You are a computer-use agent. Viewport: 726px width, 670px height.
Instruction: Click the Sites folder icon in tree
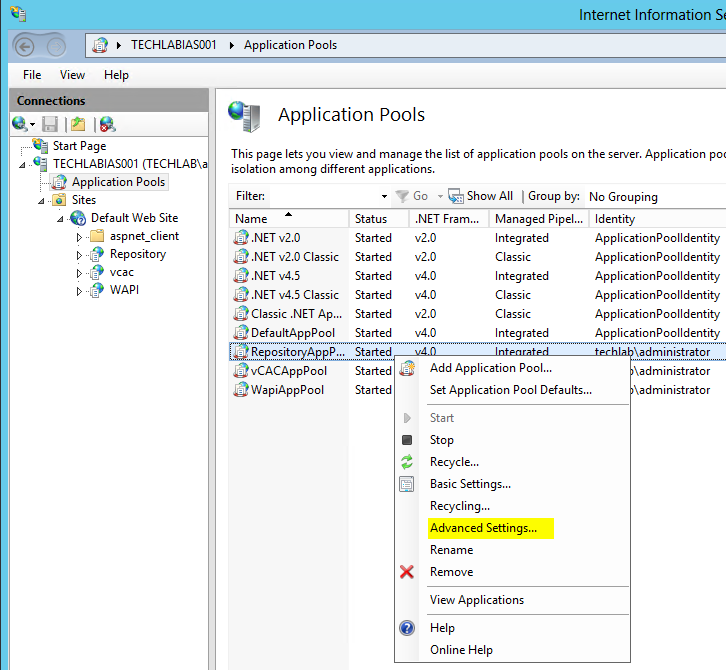pyautogui.click(x=59, y=200)
